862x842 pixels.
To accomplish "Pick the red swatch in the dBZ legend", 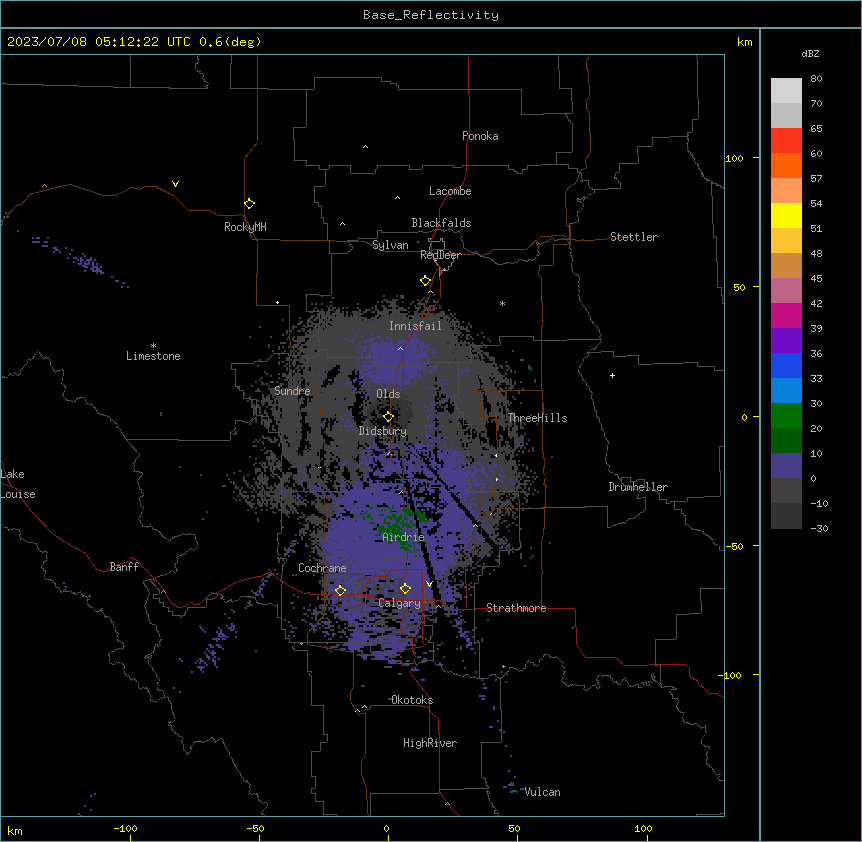I will click(x=786, y=140).
